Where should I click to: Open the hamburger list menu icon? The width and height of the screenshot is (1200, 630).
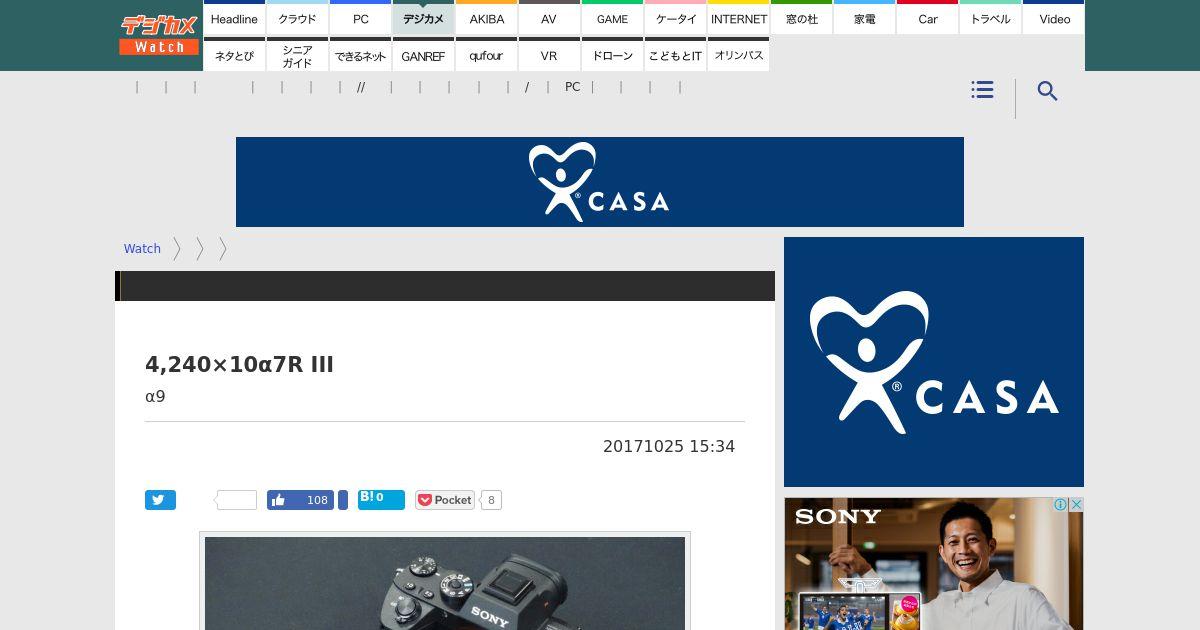(982, 90)
